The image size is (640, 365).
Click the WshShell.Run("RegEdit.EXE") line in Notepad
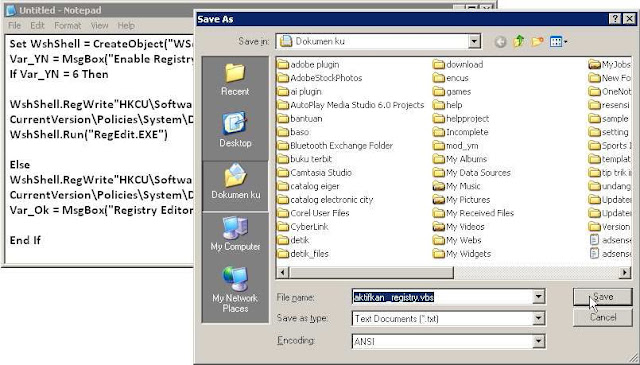click(x=89, y=135)
